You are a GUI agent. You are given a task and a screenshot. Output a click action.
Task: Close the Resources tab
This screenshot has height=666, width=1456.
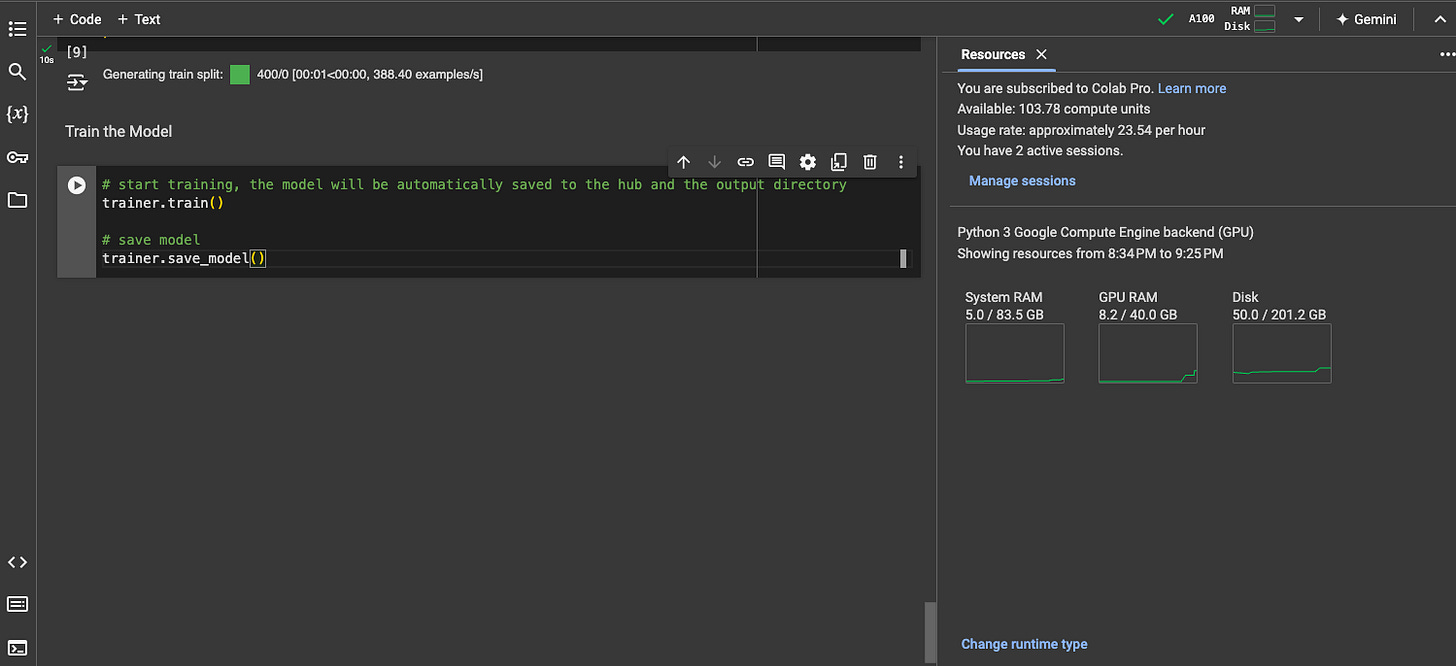pyautogui.click(x=1041, y=54)
